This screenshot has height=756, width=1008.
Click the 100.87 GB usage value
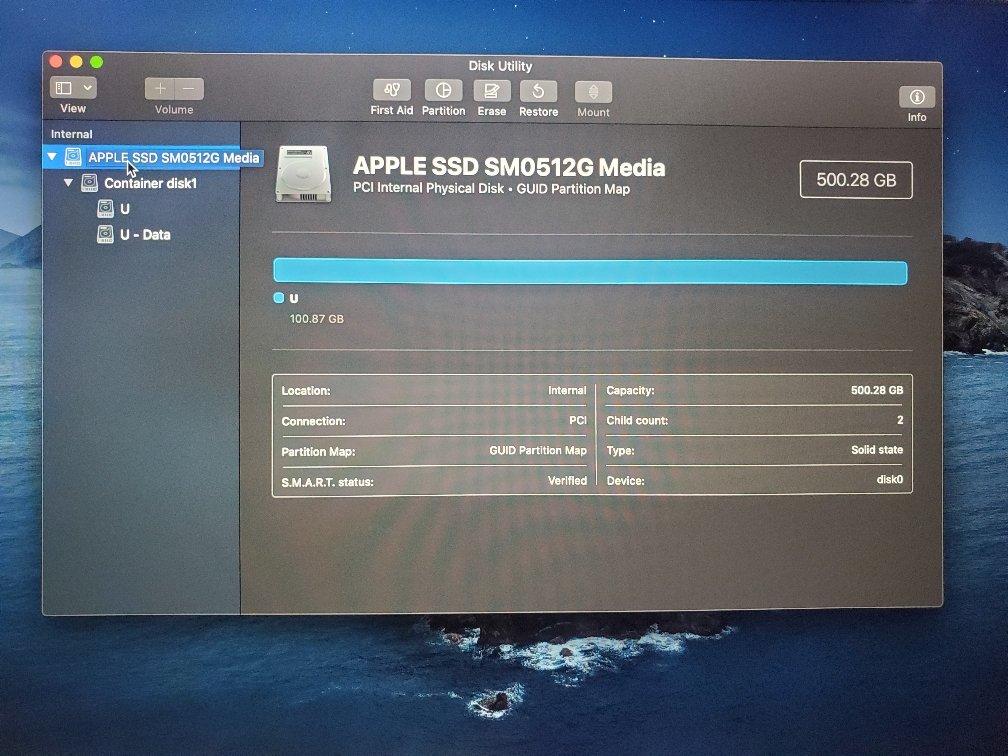pyautogui.click(x=316, y=319)
